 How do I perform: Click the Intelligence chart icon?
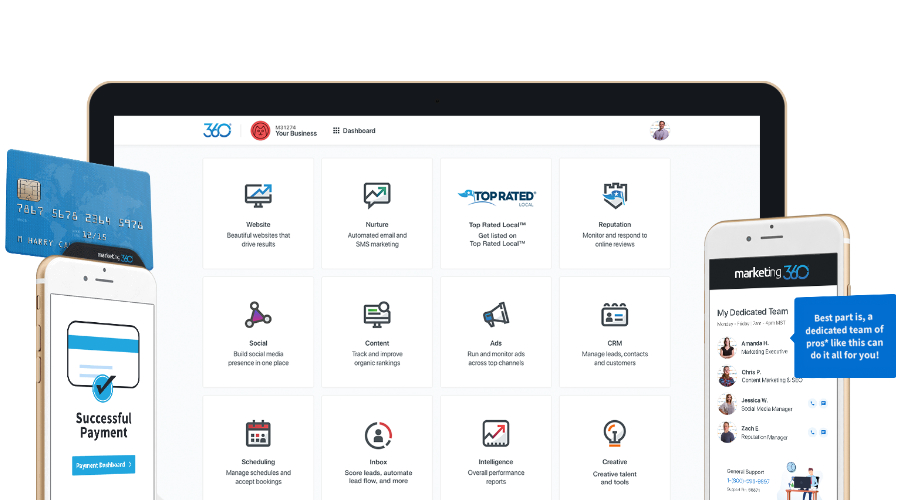496,433
